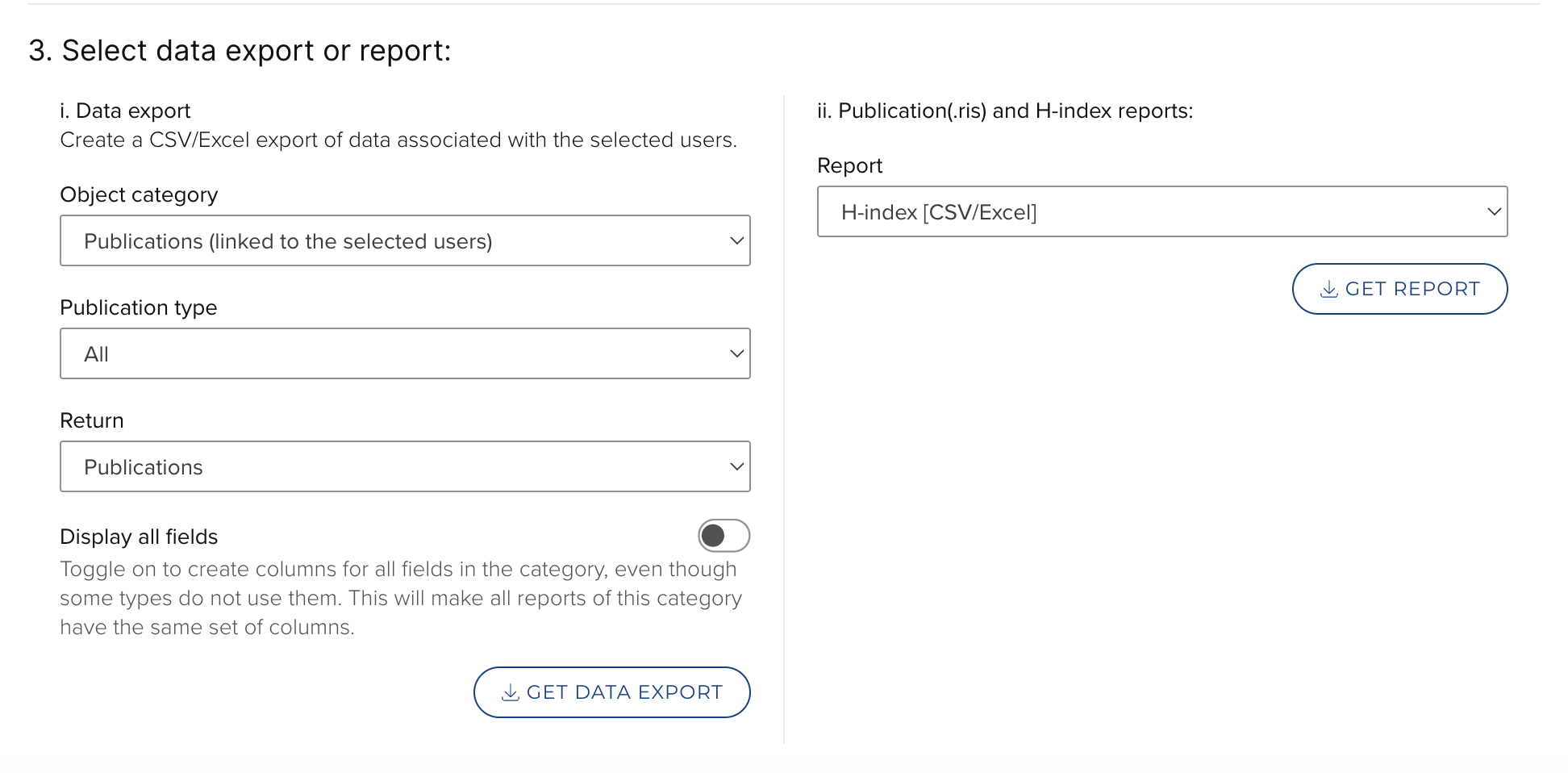Viewport: 1568px width, 773px height.
Task: Click the "Publication type" field label
Action: pyautogui.click(x=138, y=307)
